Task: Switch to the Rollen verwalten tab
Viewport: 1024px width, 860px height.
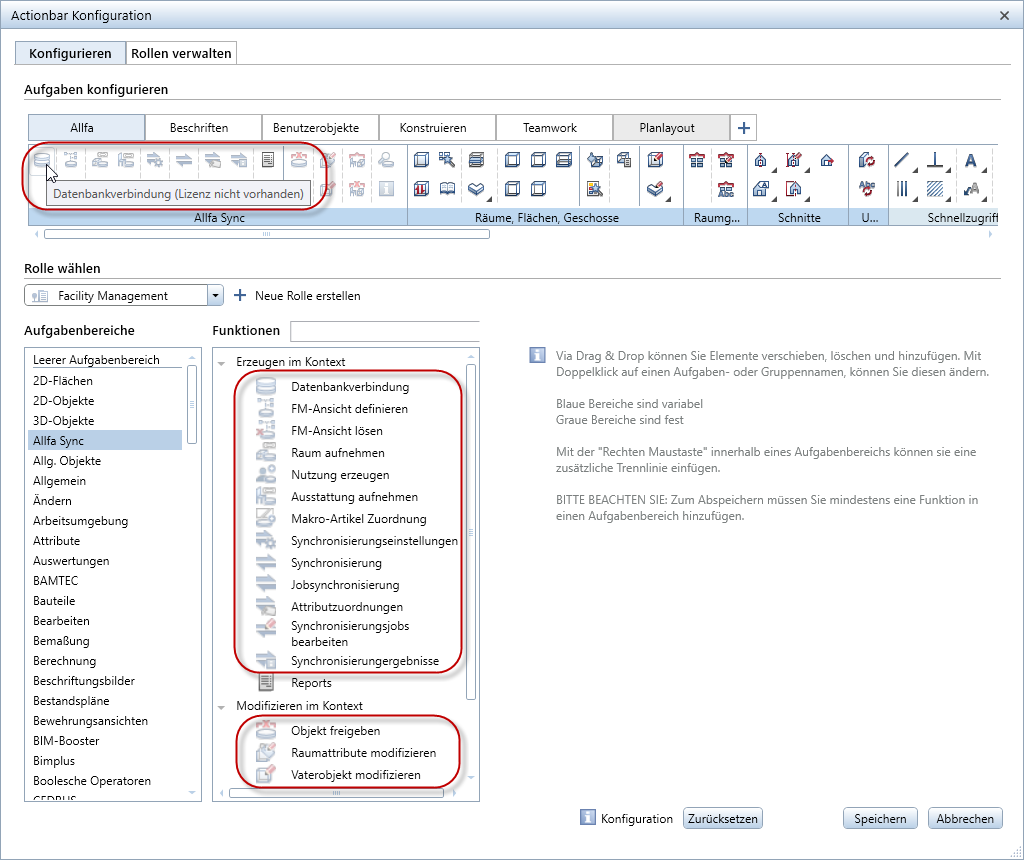Action: (181, 54)
